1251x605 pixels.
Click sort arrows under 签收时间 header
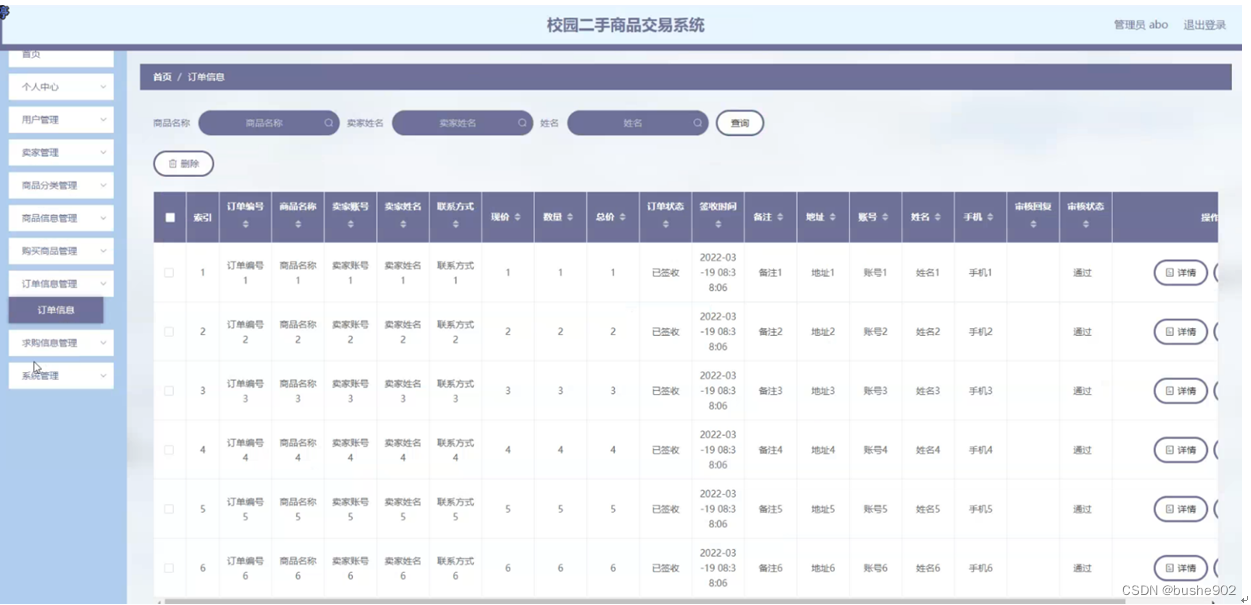[x=718, y=225]
